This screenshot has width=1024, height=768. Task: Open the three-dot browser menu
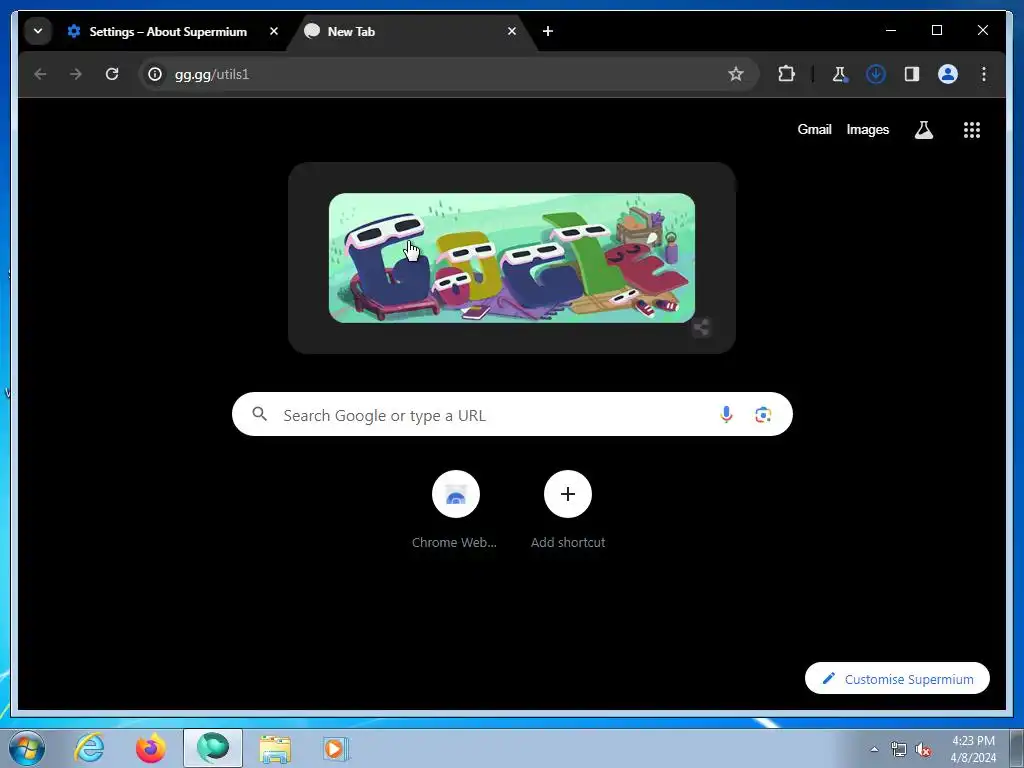tap(984, 74)
